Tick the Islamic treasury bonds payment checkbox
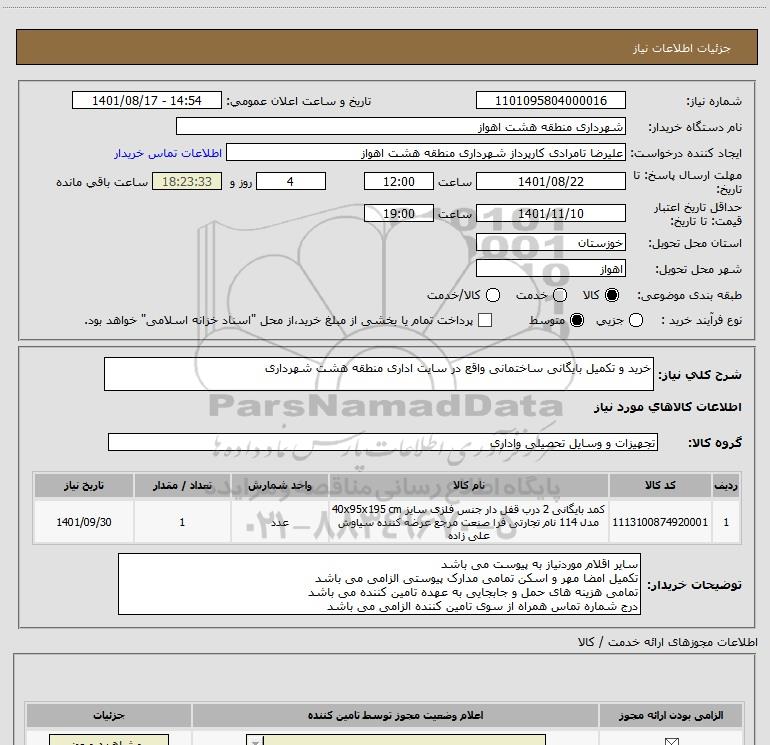This screenshot has height=745, width=770. [x=485, y=320]
